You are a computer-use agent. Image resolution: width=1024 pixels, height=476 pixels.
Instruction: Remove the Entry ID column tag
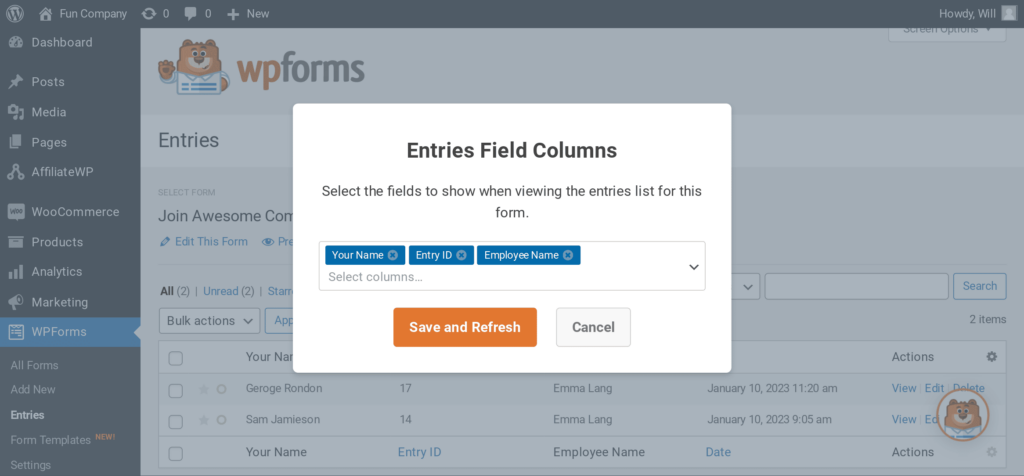coord(461,255)
